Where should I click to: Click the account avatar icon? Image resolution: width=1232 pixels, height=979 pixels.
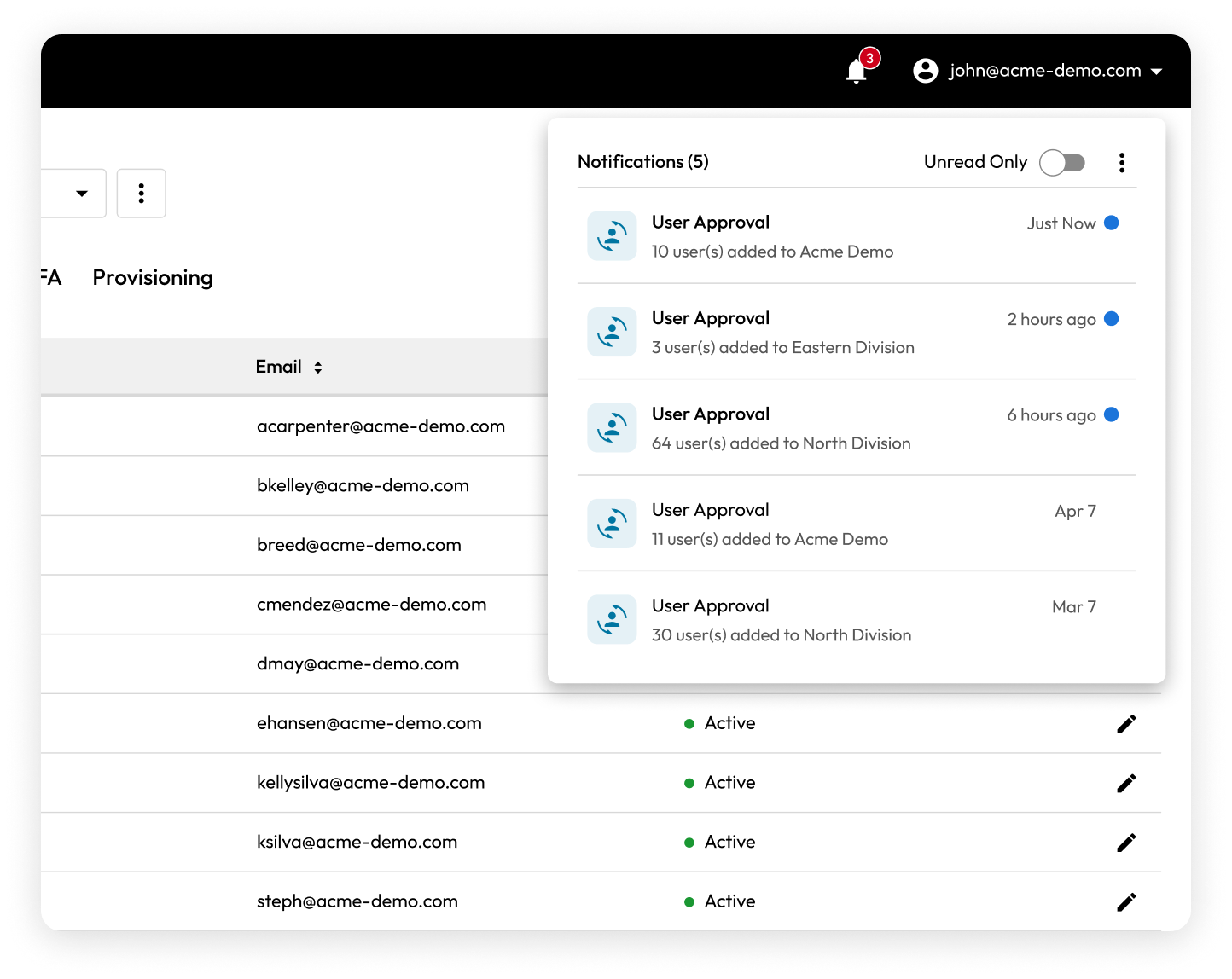click(925, 71)
